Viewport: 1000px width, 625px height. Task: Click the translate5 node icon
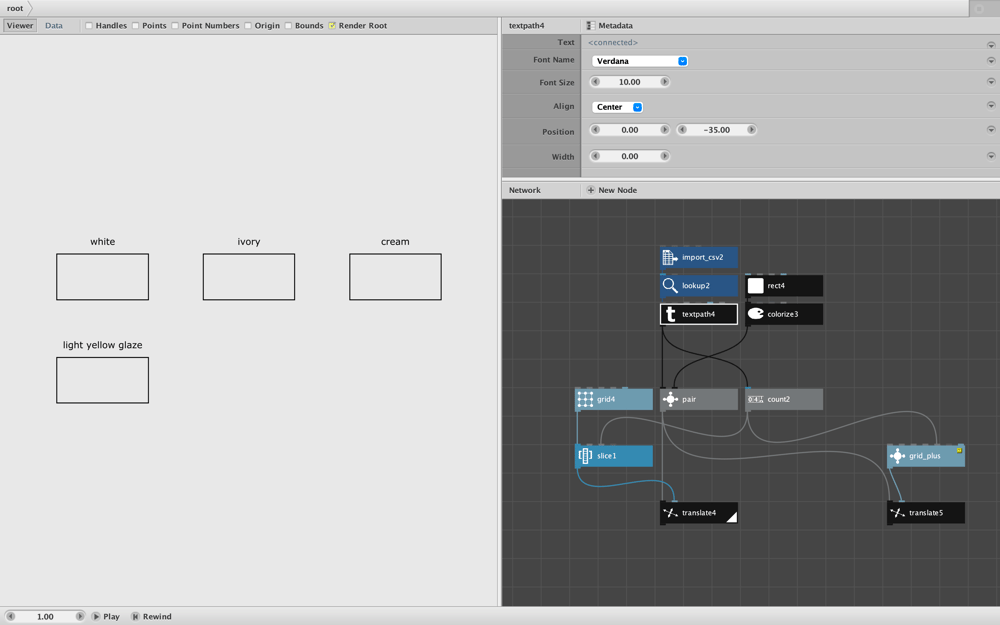tap(897, 513)
